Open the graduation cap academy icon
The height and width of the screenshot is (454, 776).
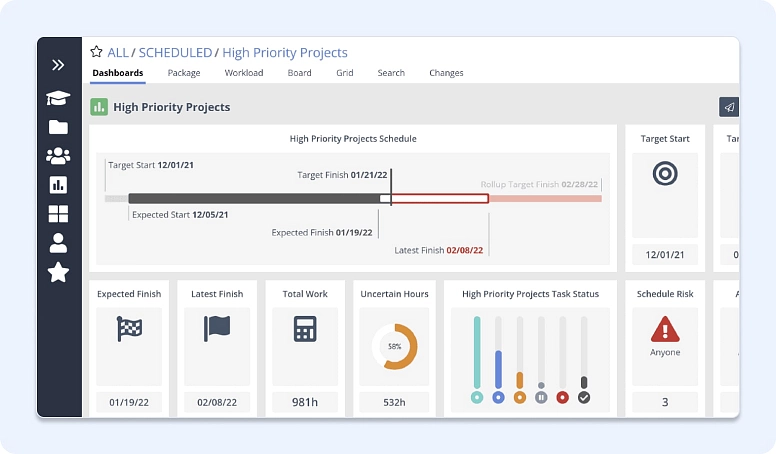[x=58, y=98]
